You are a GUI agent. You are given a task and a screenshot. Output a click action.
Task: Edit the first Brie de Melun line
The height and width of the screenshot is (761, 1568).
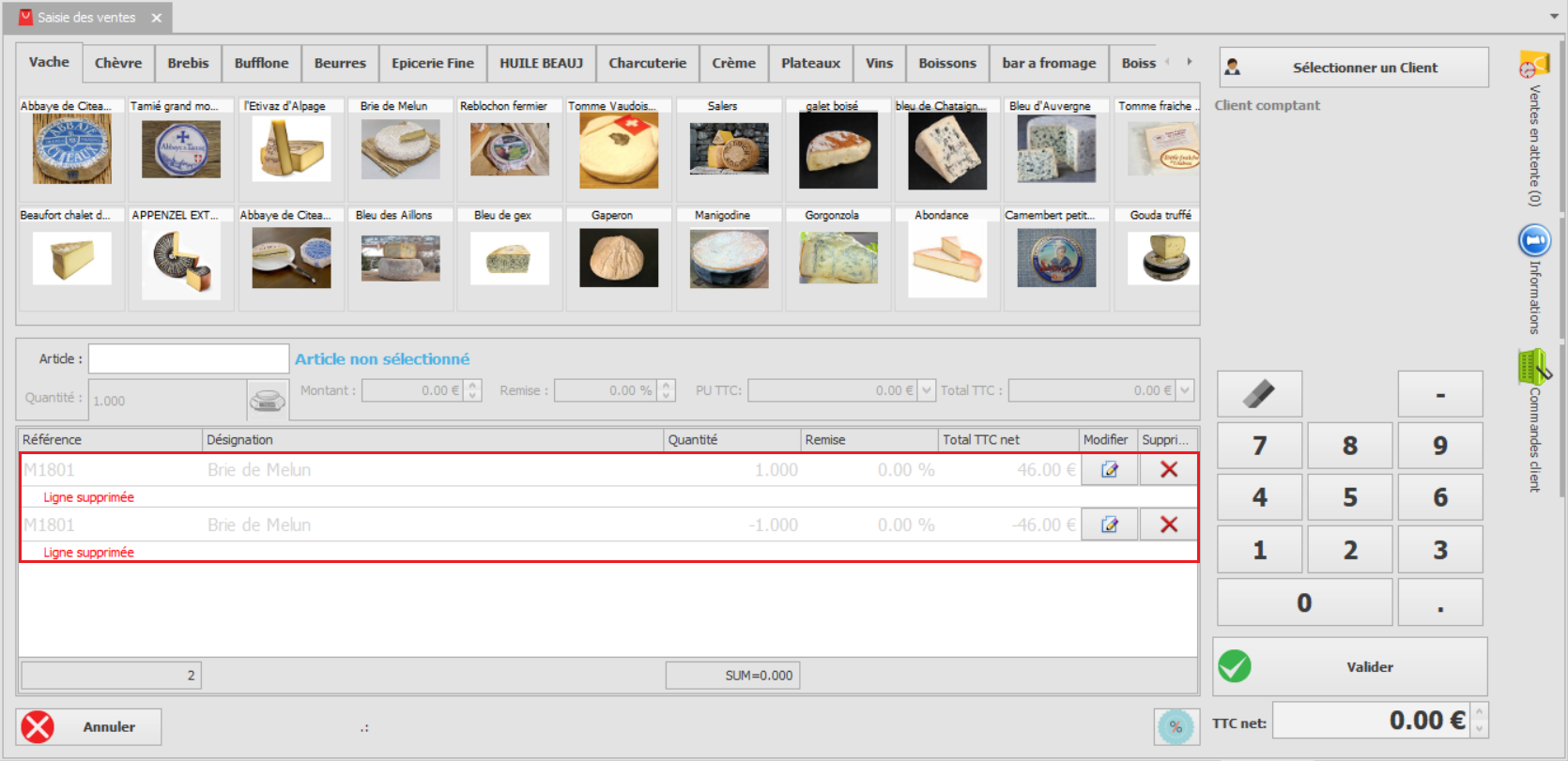tap(1110, 470)
